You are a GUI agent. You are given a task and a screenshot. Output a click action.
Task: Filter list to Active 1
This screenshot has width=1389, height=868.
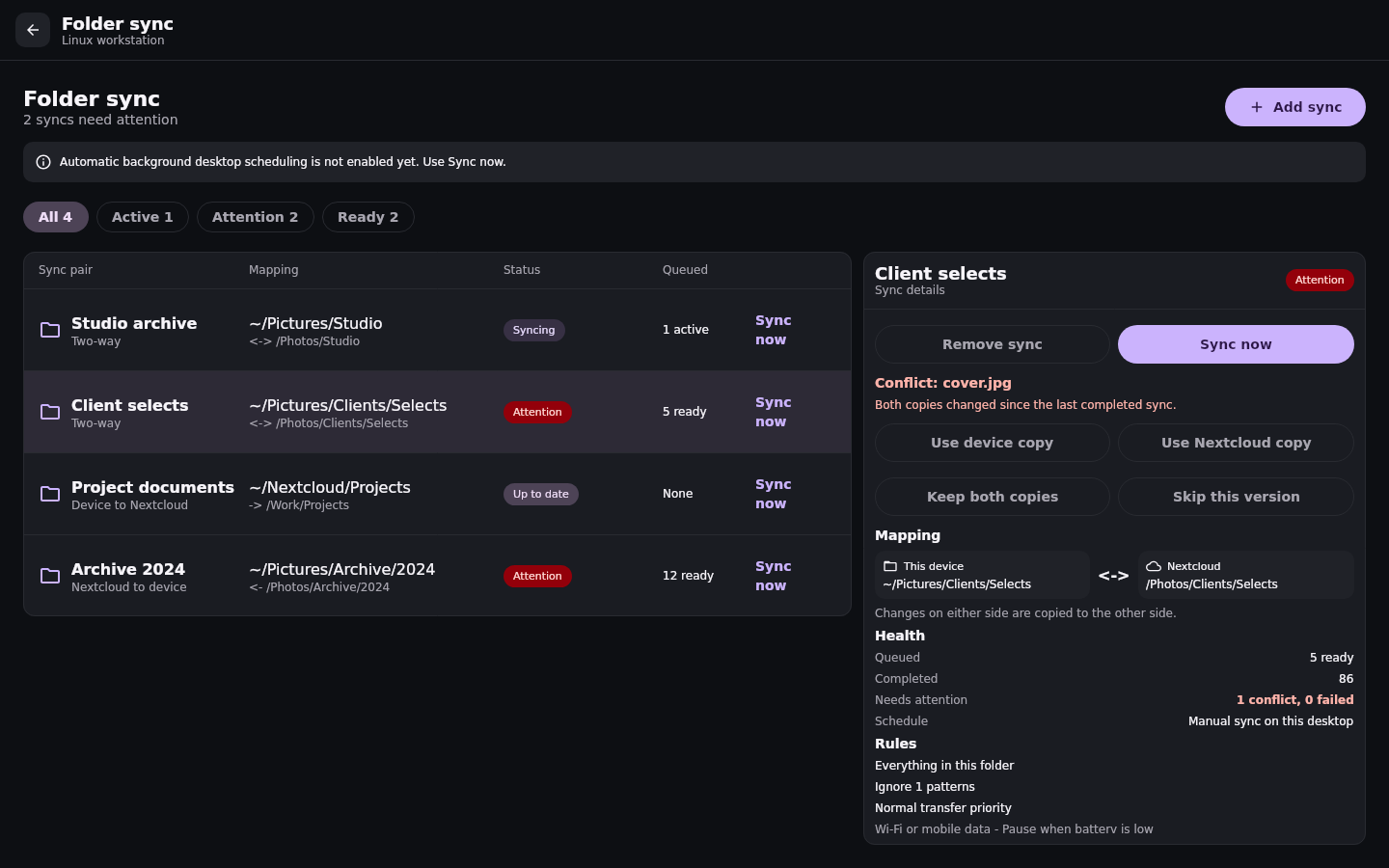(x=143, y=217)
